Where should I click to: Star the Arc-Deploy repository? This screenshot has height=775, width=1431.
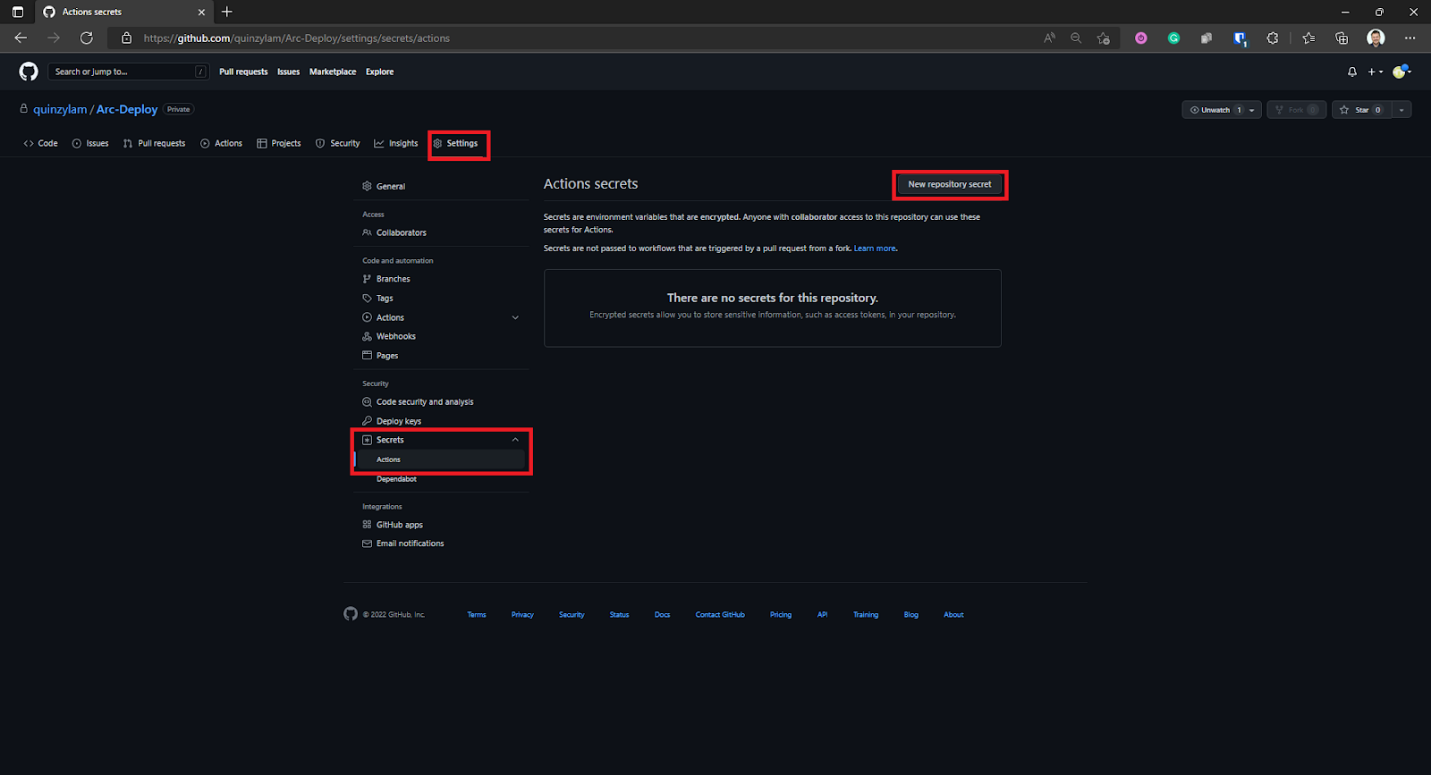(x=1359, y=110)
